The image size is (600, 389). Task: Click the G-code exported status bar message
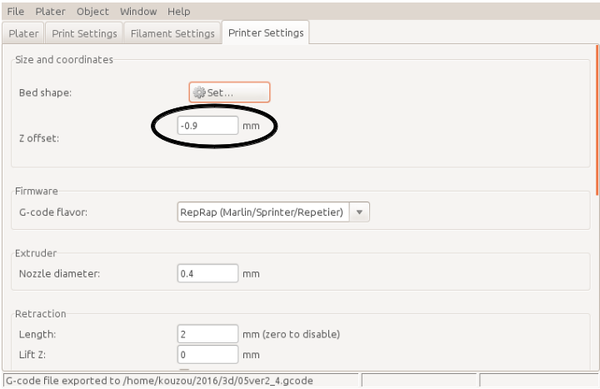[x=159, y=381]
